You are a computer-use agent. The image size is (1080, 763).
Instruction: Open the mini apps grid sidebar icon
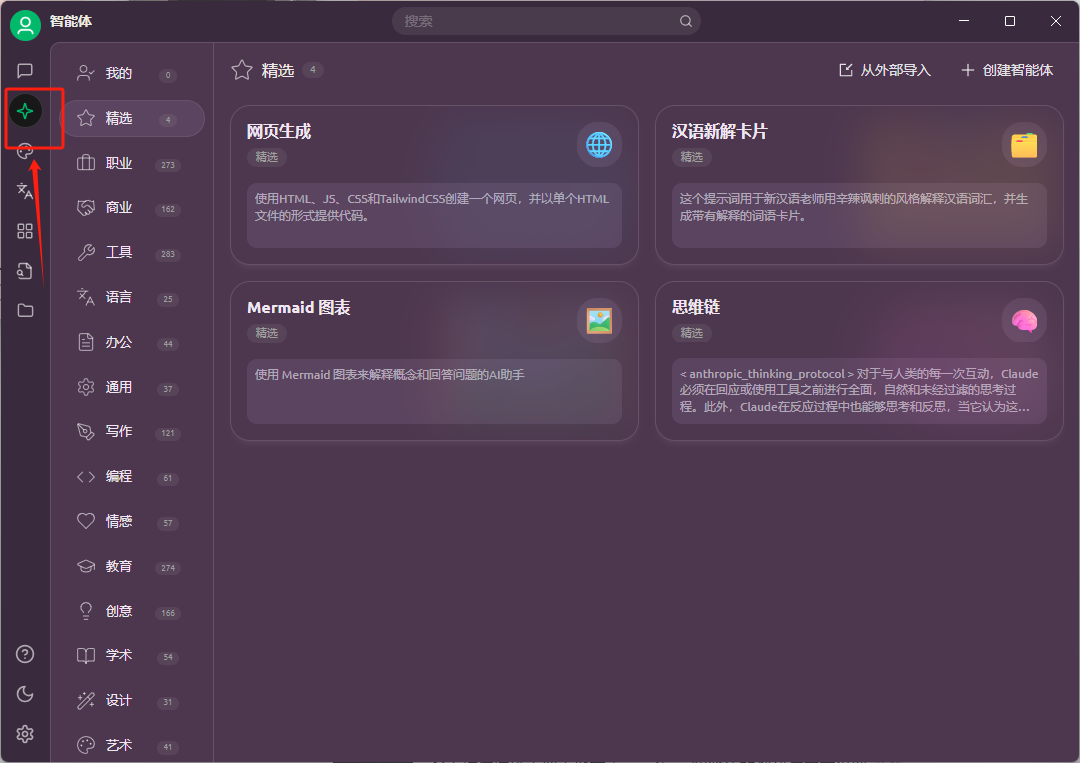pyautogui.click(x=25, y=231)
